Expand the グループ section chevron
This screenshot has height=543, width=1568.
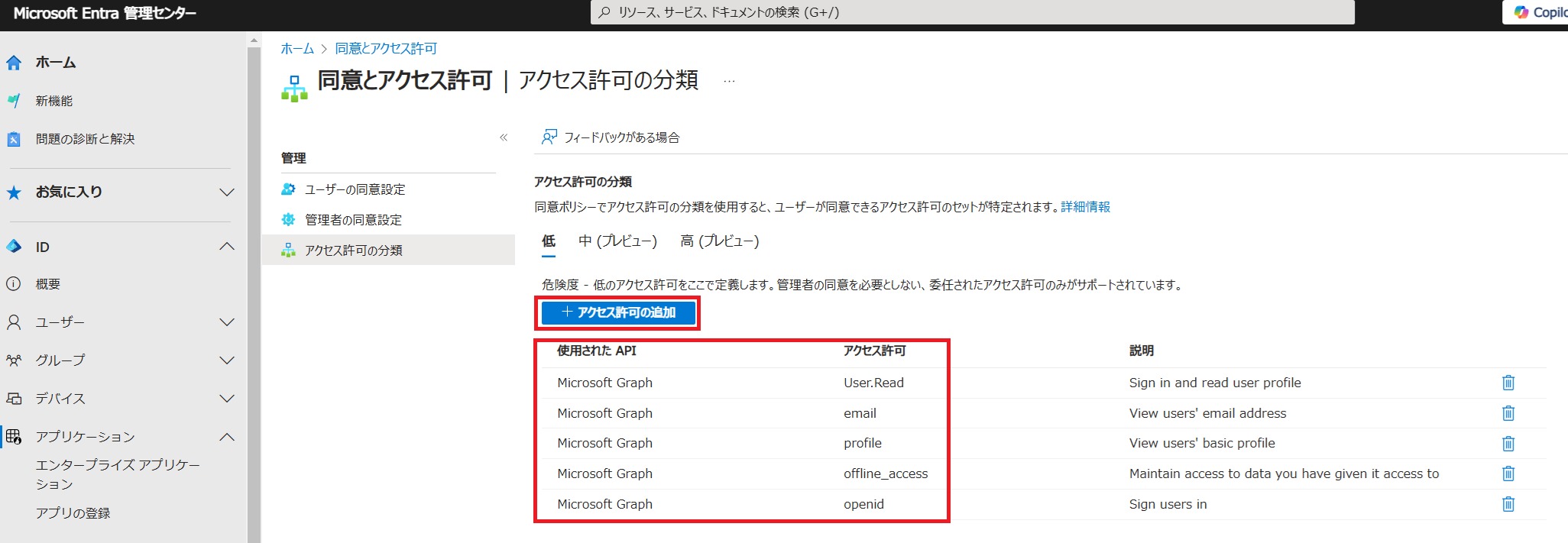coord(227,360)
